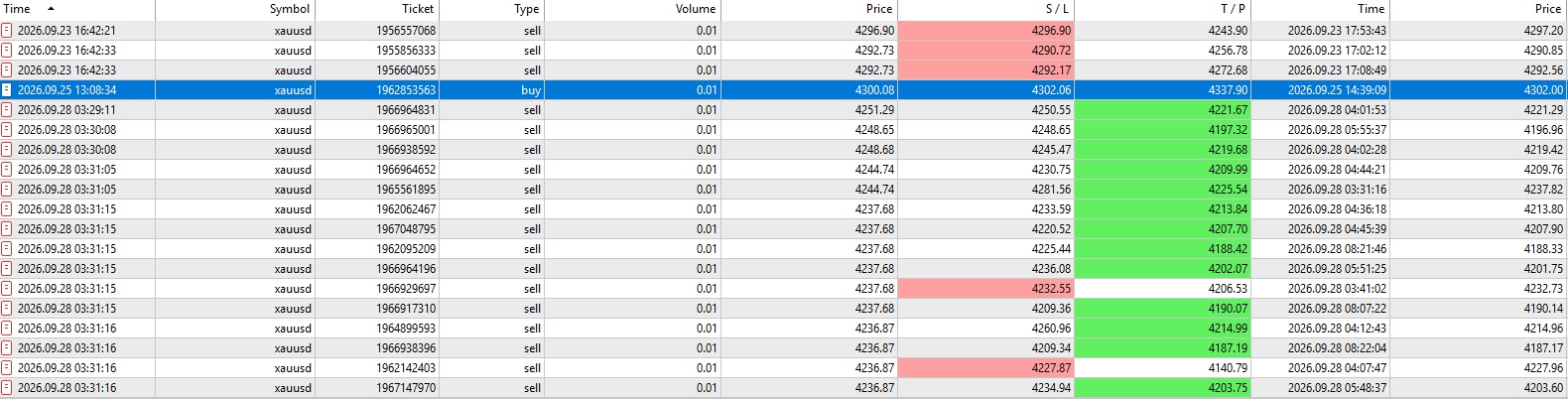Sort by the last Price column header
This screenshot has width=1568, height=399.
(x=1479, y=9)
